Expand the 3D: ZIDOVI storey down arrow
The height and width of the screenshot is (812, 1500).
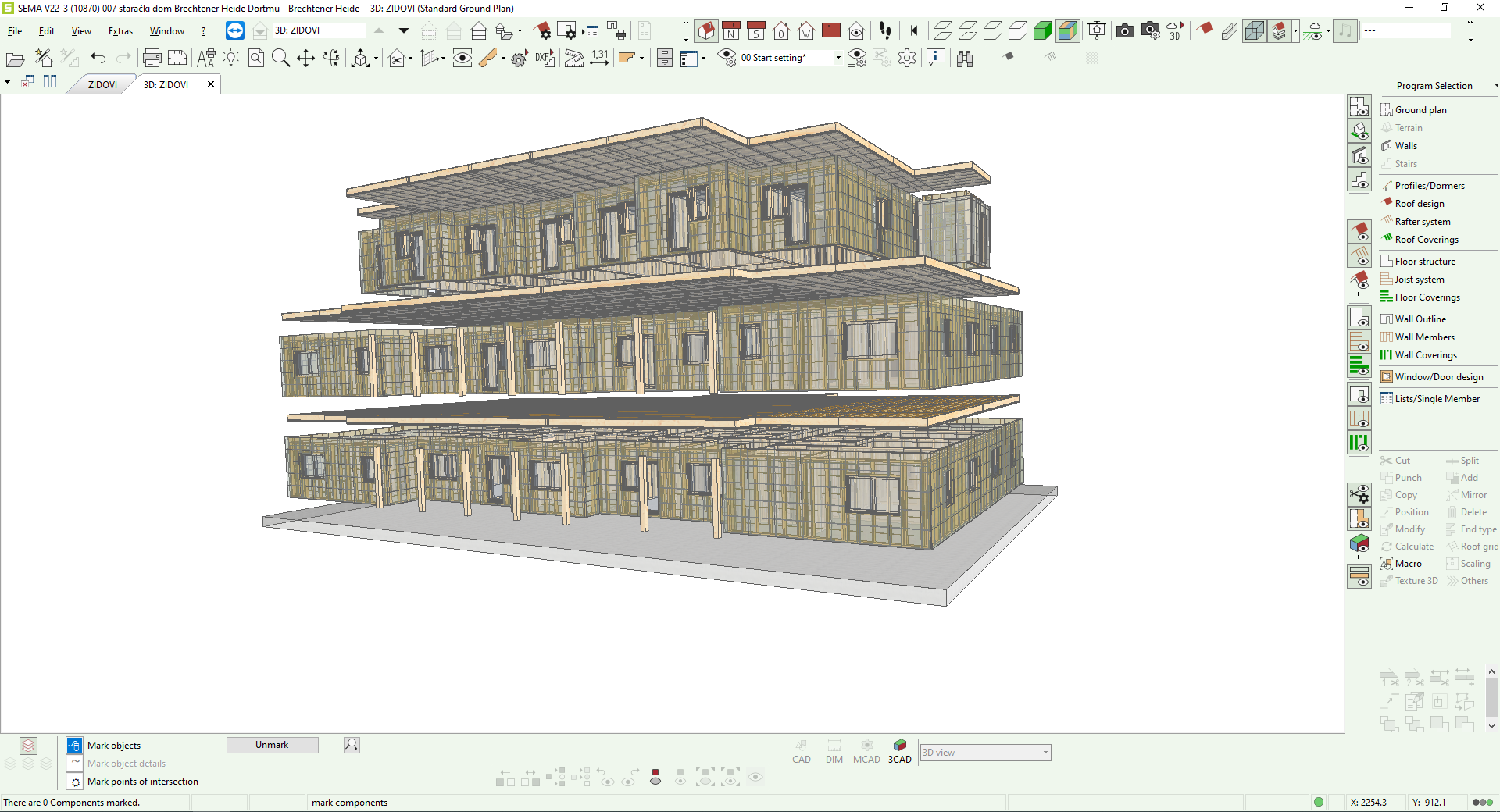point(404,30)
